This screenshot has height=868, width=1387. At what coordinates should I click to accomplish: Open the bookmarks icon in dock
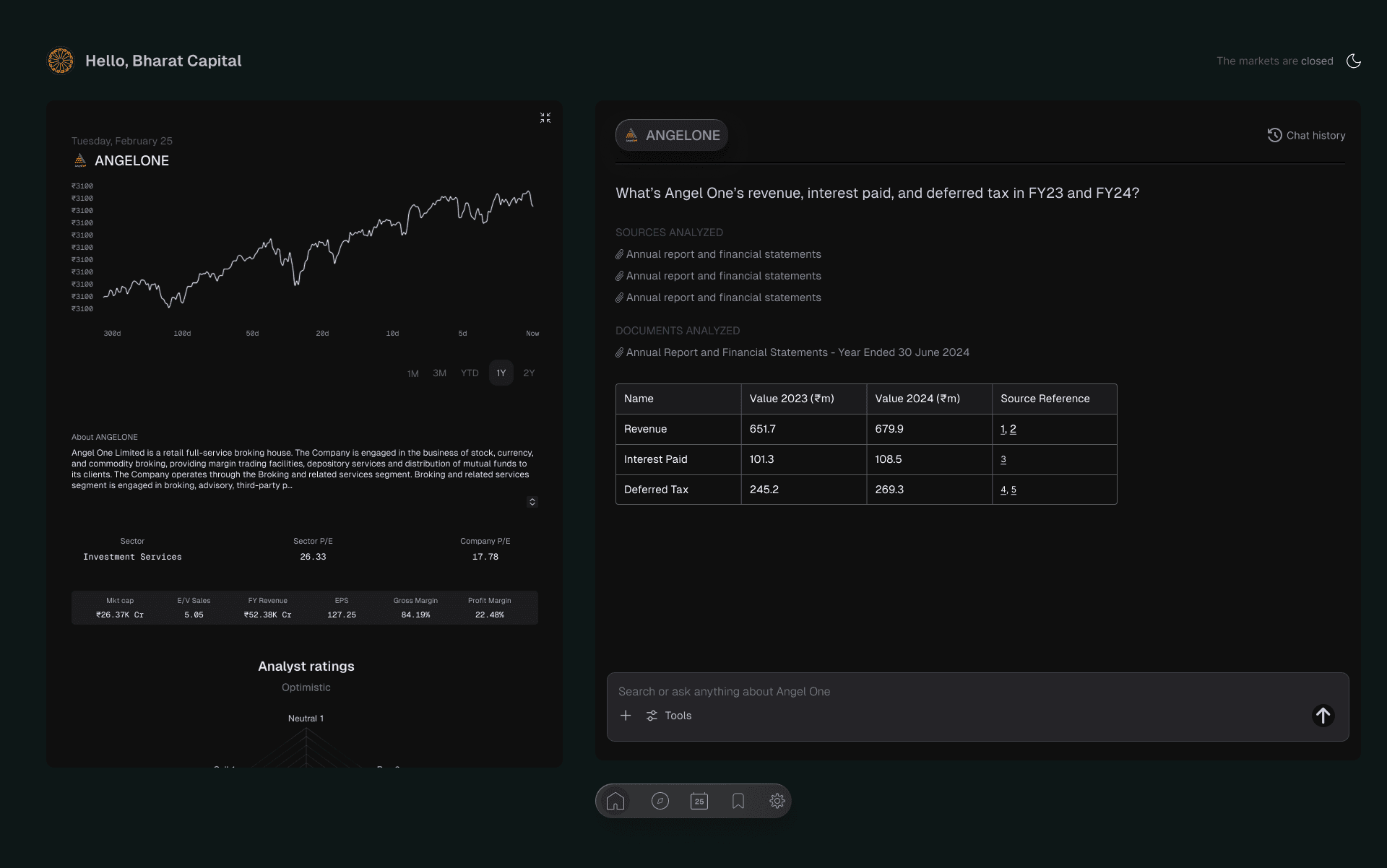738,801
